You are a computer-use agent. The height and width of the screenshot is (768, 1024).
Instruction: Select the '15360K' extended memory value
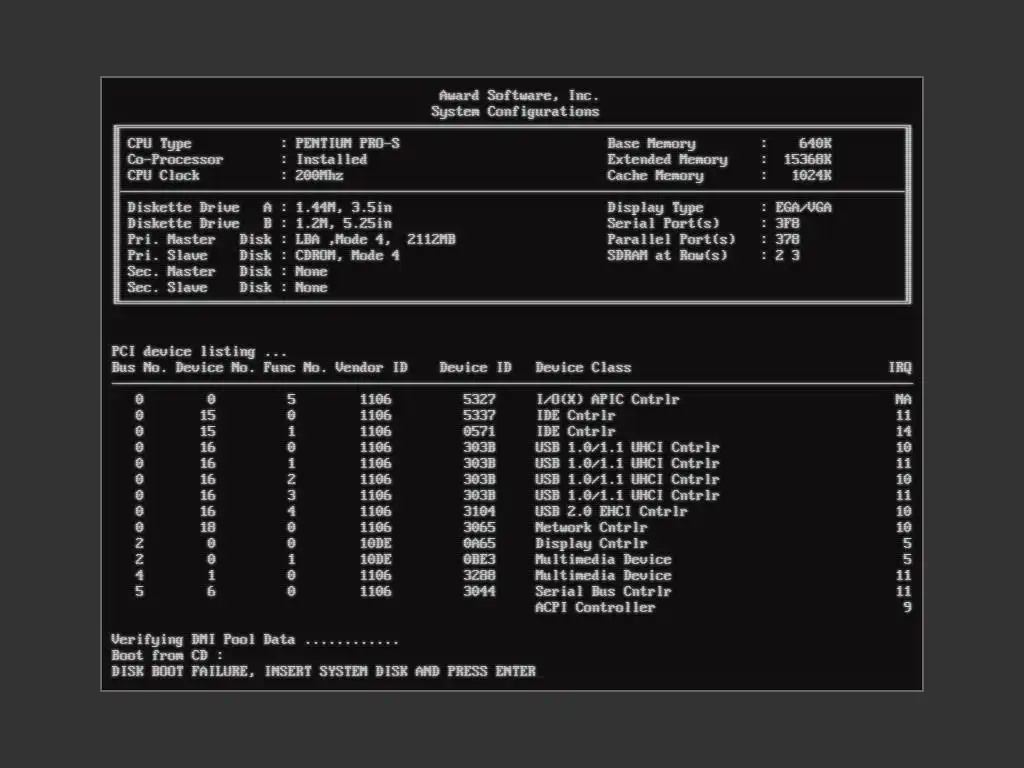tap(808, 159)
